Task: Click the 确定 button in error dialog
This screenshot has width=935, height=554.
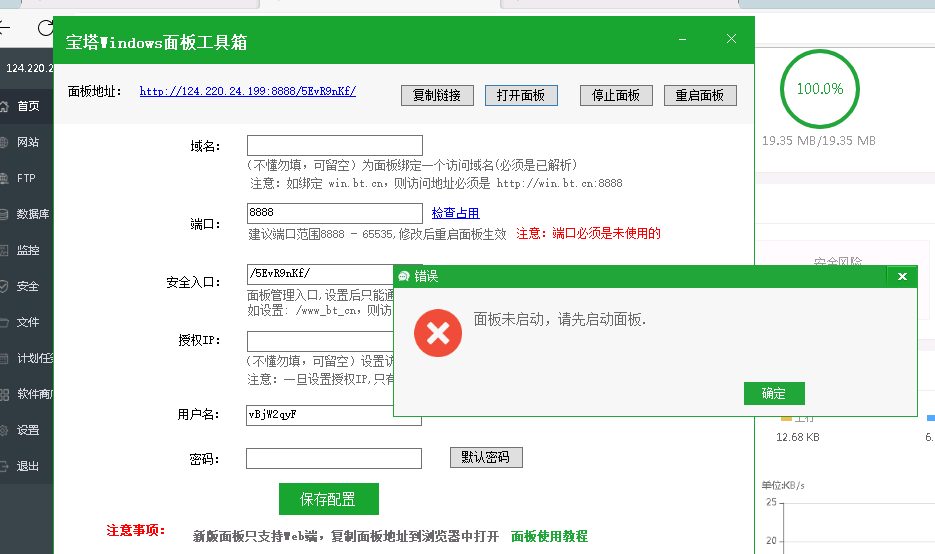Action: [774, 394]
